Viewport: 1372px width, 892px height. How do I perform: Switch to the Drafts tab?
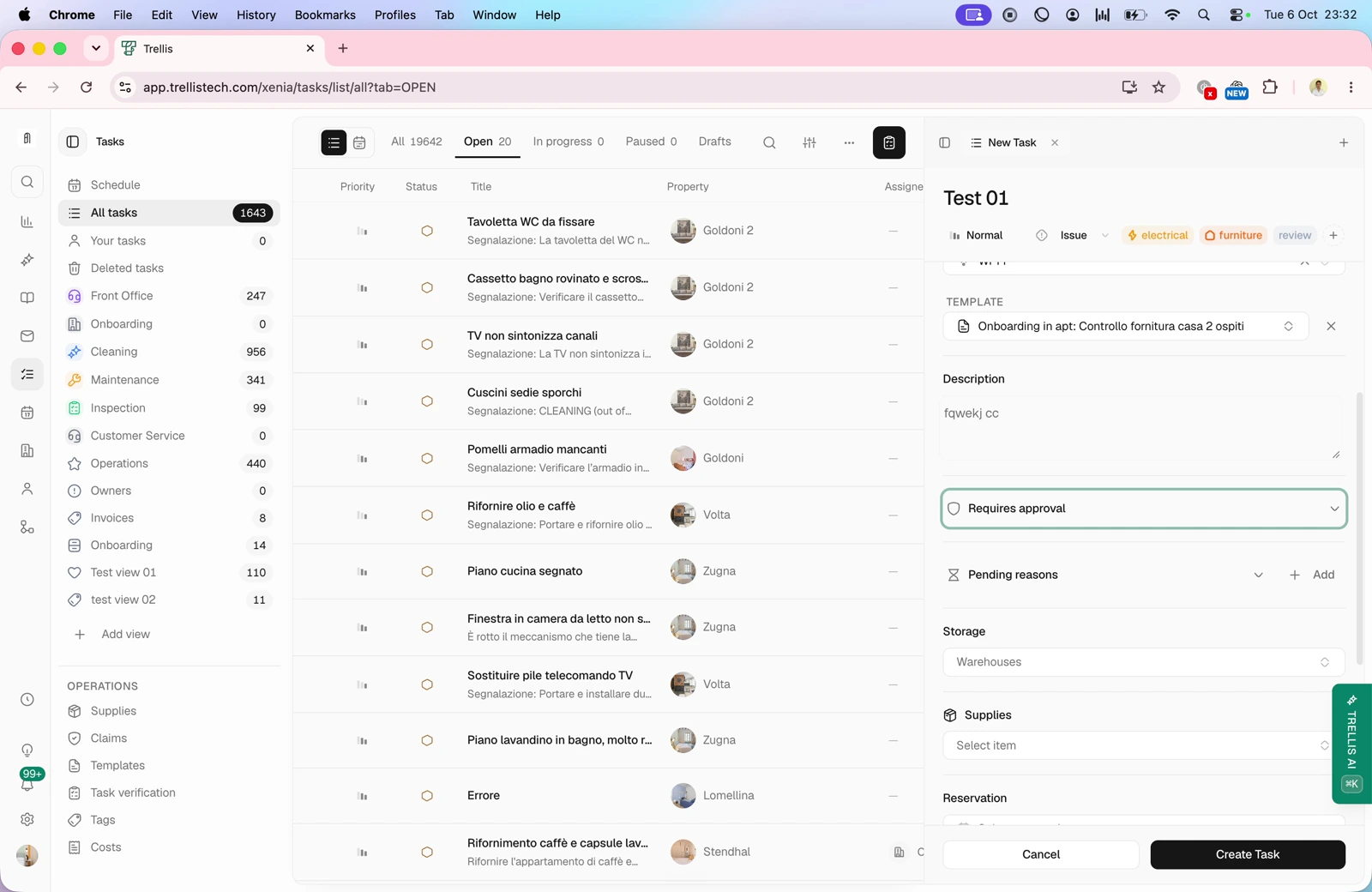click(x=715, y=142)
